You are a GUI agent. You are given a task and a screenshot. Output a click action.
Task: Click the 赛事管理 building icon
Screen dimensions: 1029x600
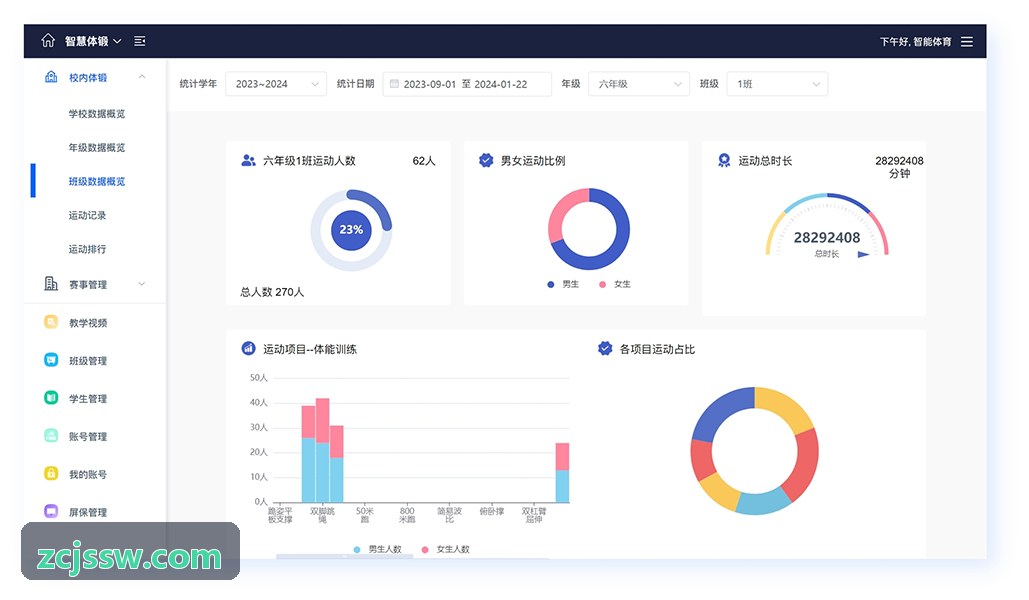(51, 284)
